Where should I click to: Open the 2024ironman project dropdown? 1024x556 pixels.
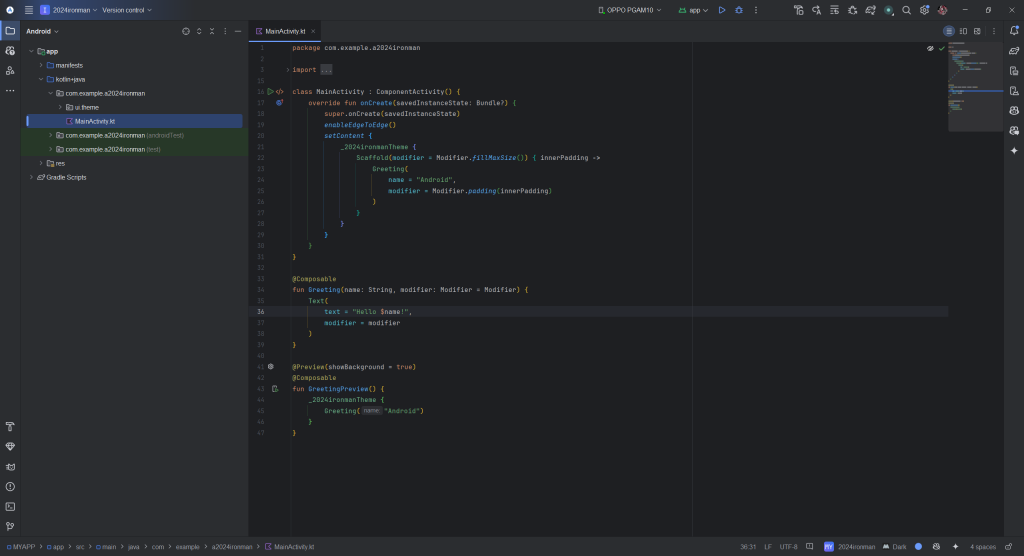pos(69,10)
